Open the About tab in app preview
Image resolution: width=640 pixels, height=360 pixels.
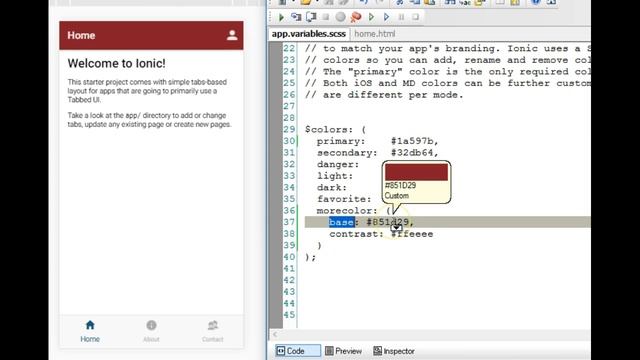pyautogui.click(x=151, y=331)
